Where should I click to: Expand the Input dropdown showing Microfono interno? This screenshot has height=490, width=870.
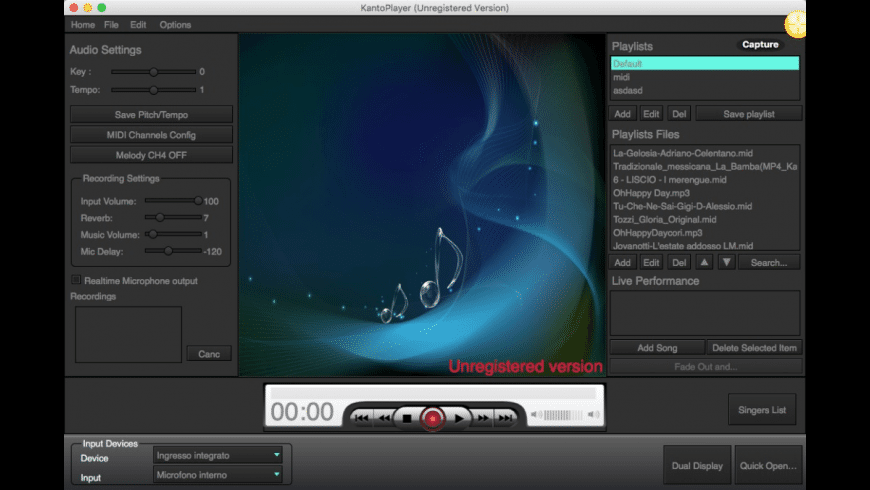coord(218,474)
